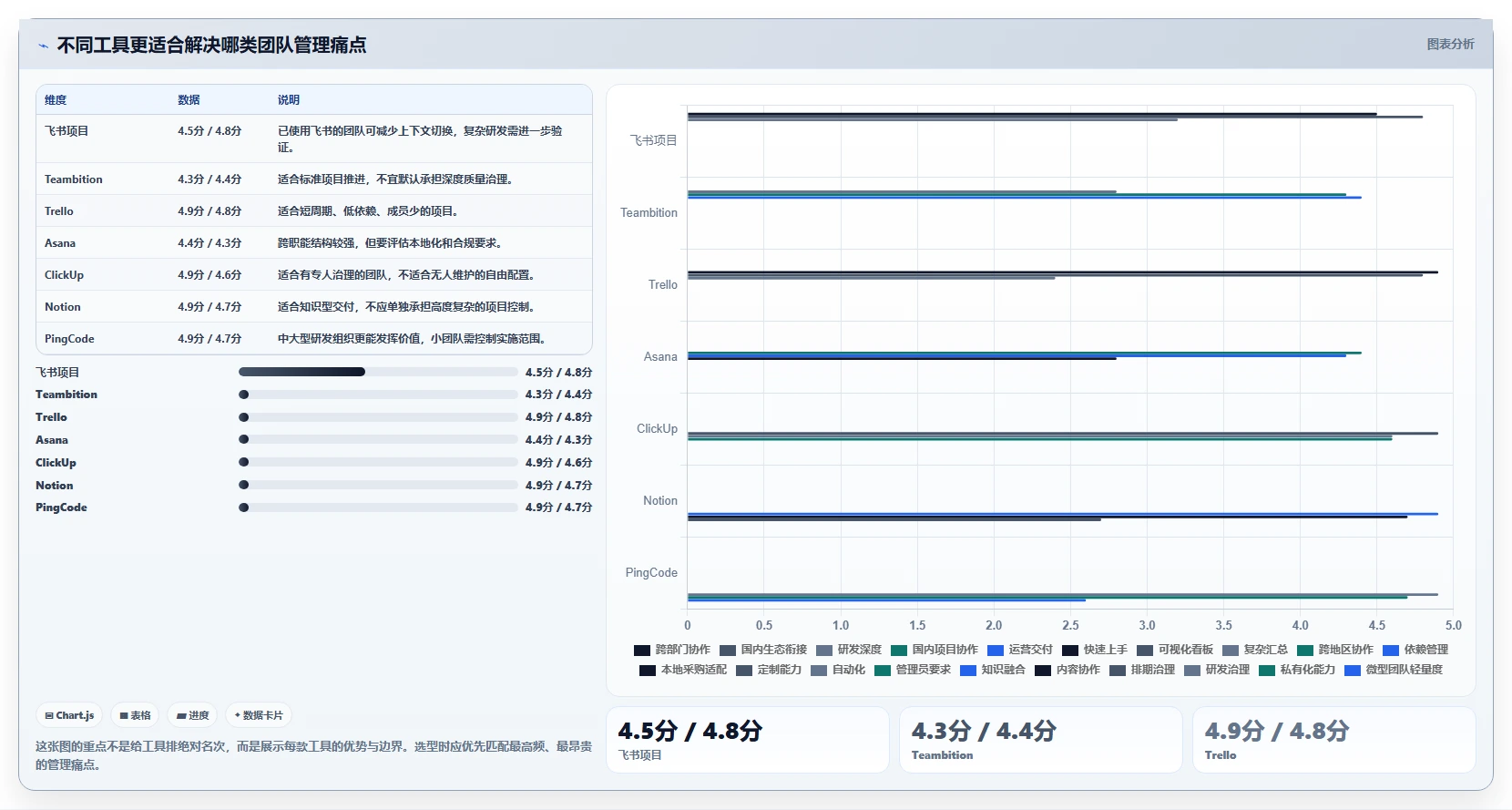Toggle the 运营交付 legend entry
Image resolution: width=1512 pixels, height=810 pixels.
tap(1020, 650)
